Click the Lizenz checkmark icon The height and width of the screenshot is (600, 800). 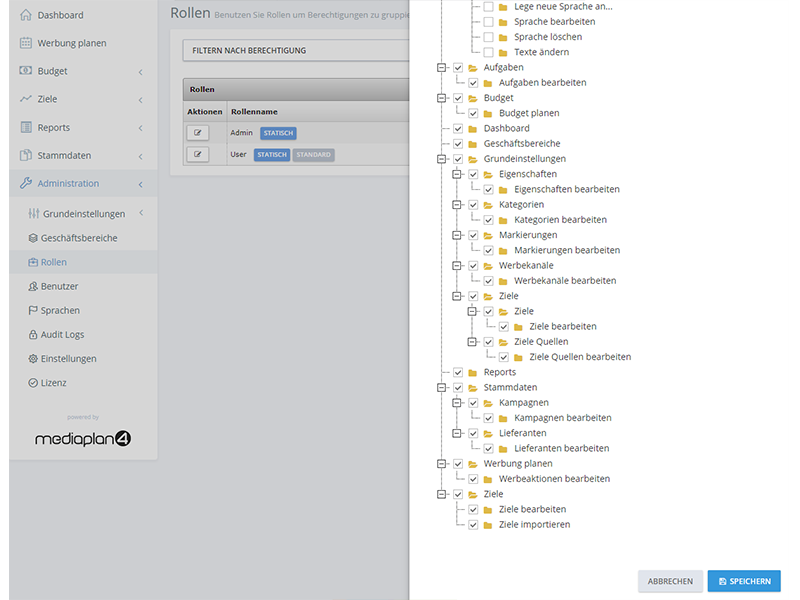point(33,383)
